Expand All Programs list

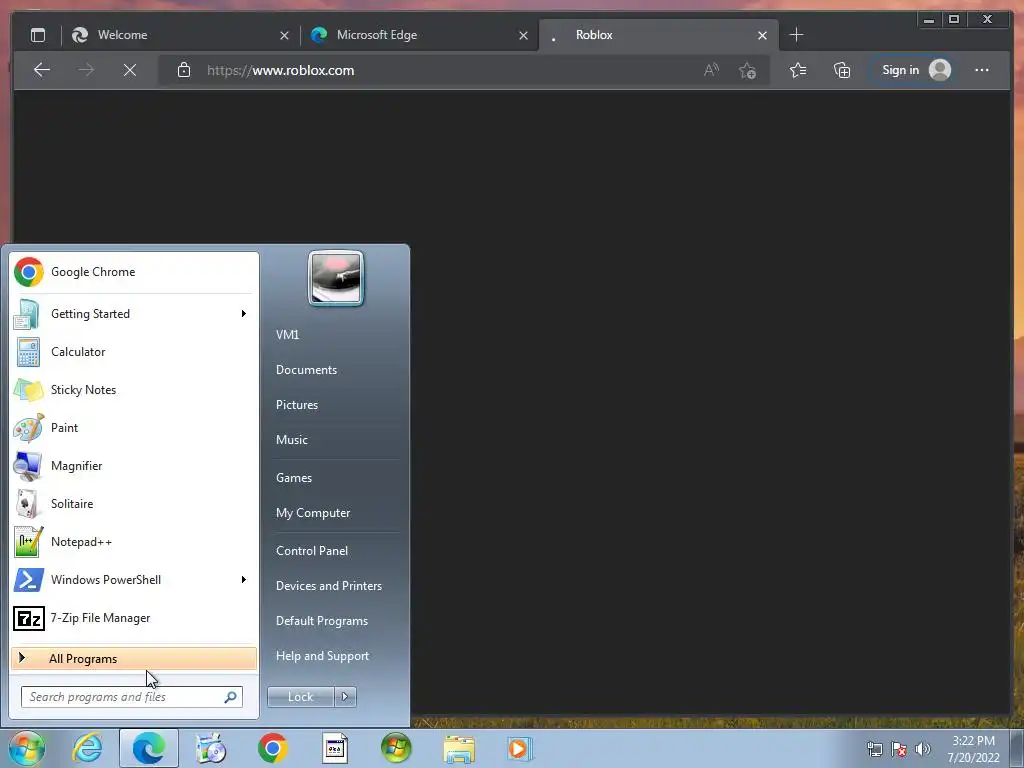point(133,658)
